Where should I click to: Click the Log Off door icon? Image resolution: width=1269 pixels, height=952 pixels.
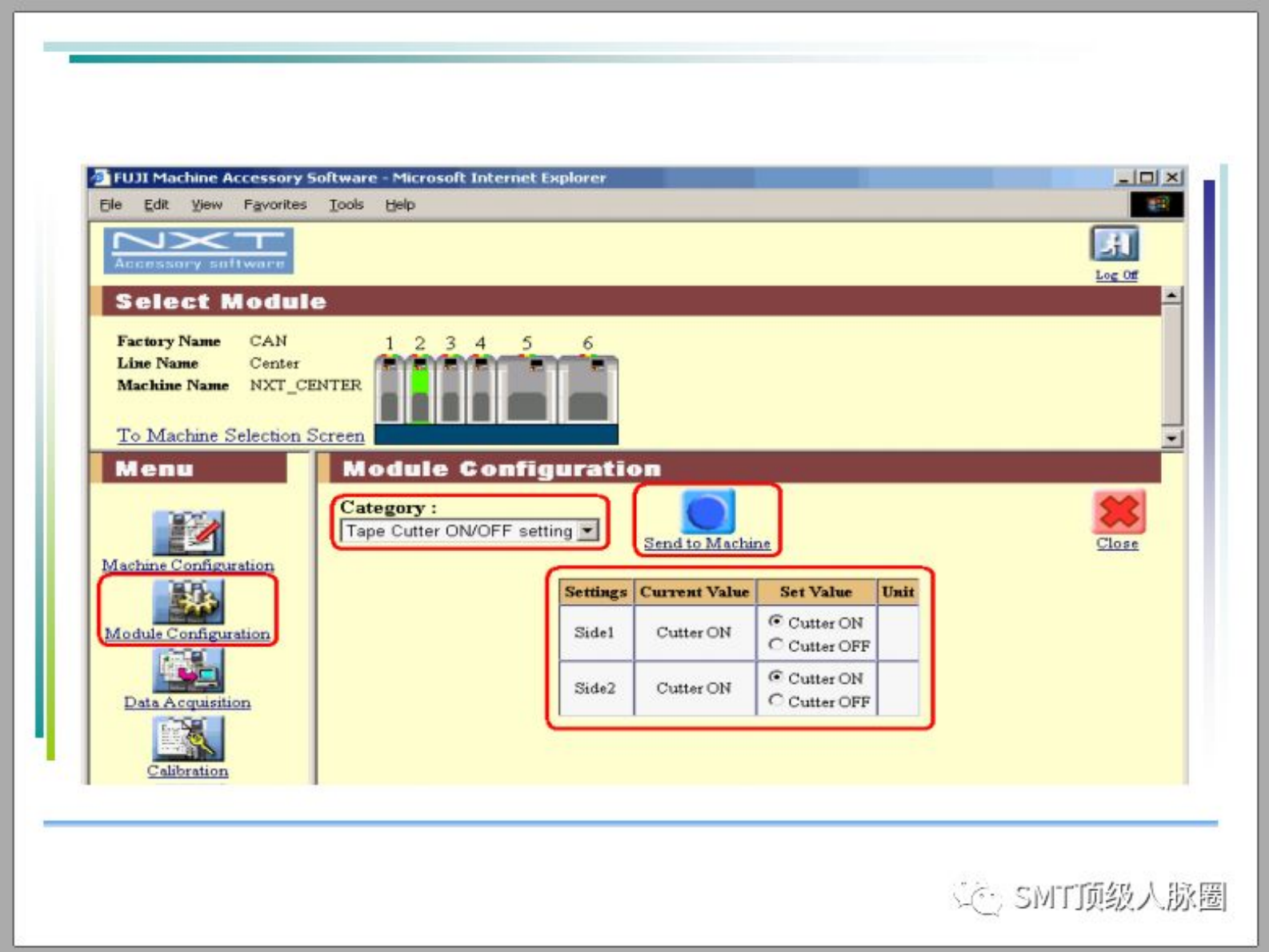(1115, 244)
